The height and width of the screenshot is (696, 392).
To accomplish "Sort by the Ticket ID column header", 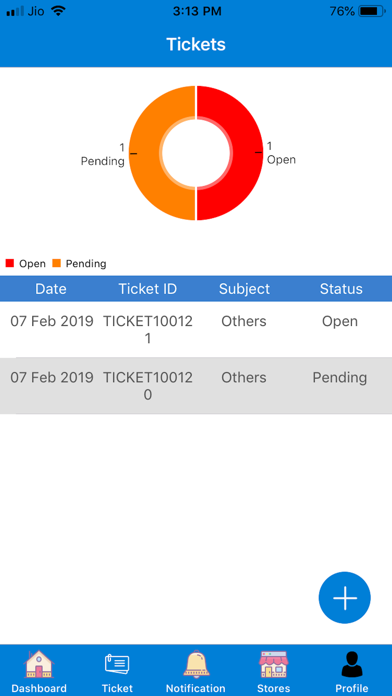I will [148, 289].
